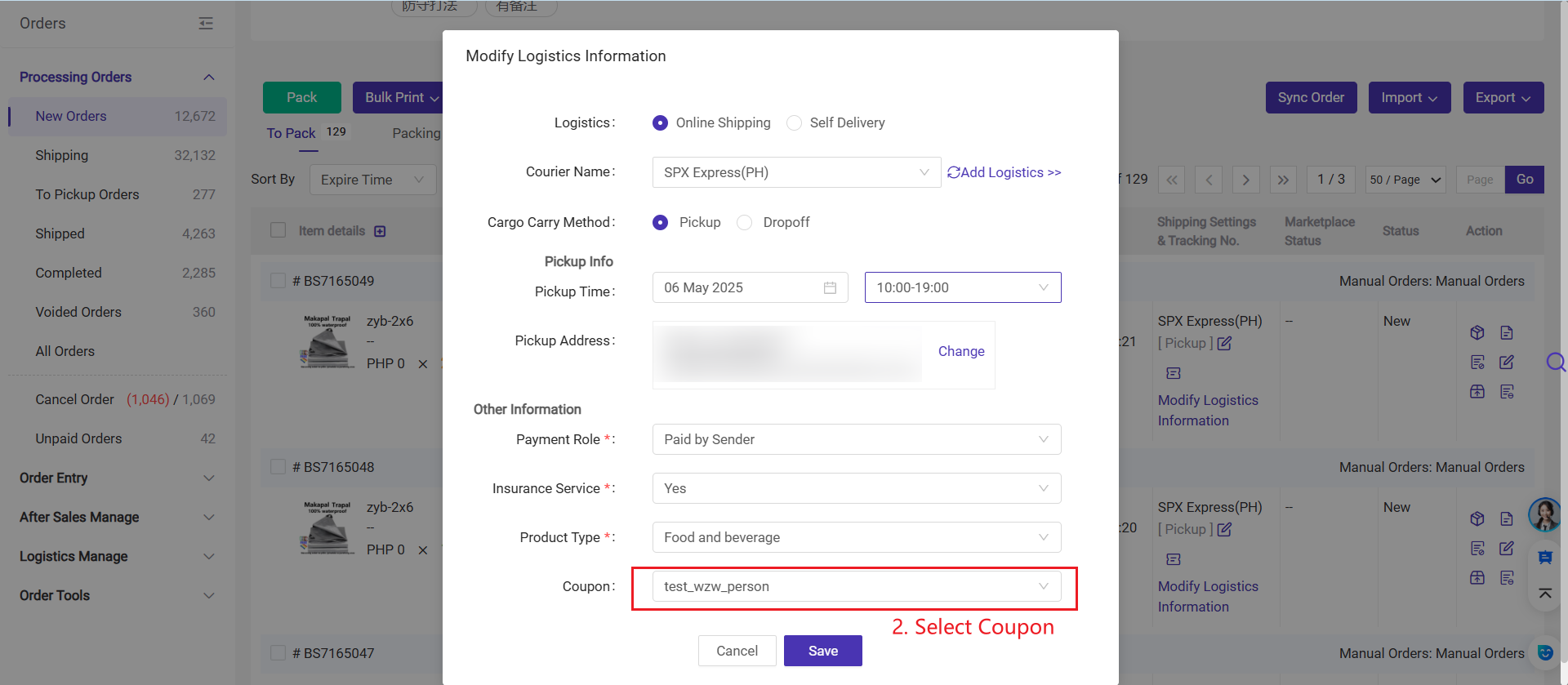
Task: Click the Save button
Action: point(823,651)
